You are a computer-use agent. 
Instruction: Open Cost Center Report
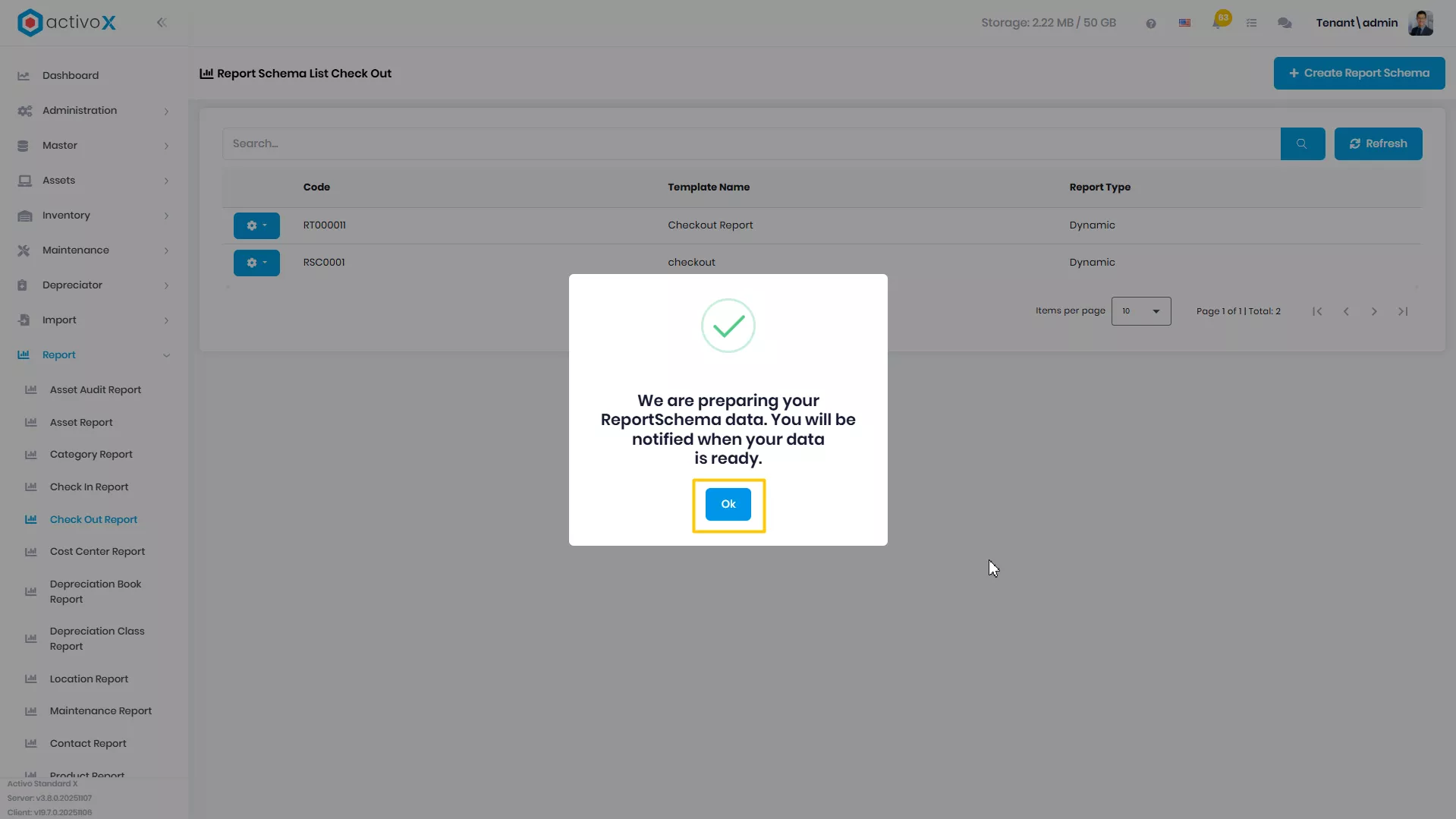point(97,552)
